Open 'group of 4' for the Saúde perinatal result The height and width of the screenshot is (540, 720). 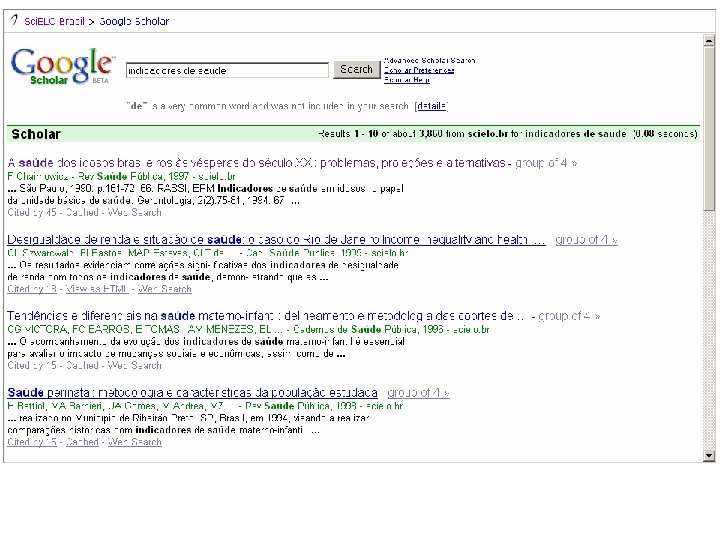pos(418,393)
